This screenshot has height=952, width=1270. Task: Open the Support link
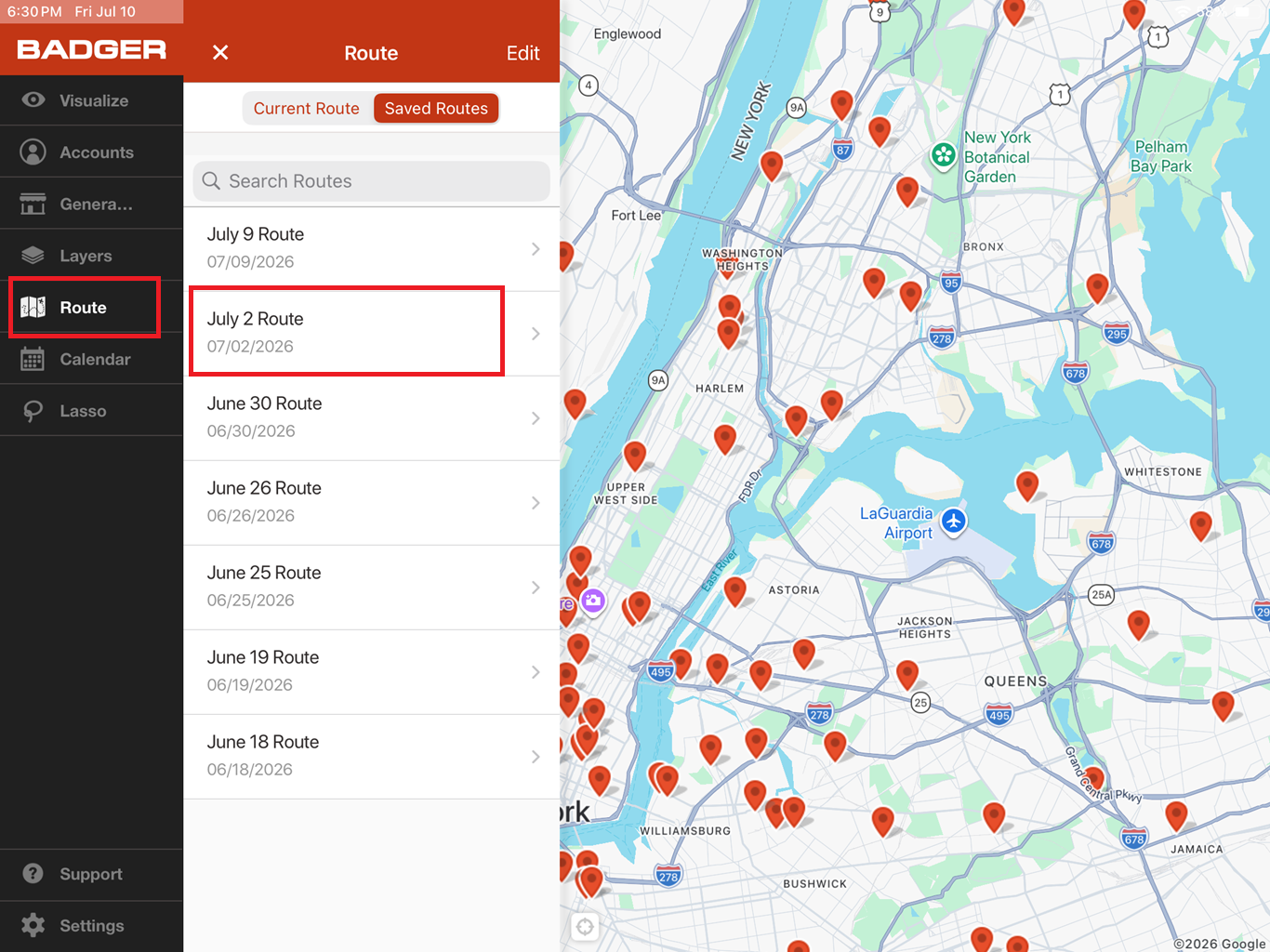[x=91, y=874]
